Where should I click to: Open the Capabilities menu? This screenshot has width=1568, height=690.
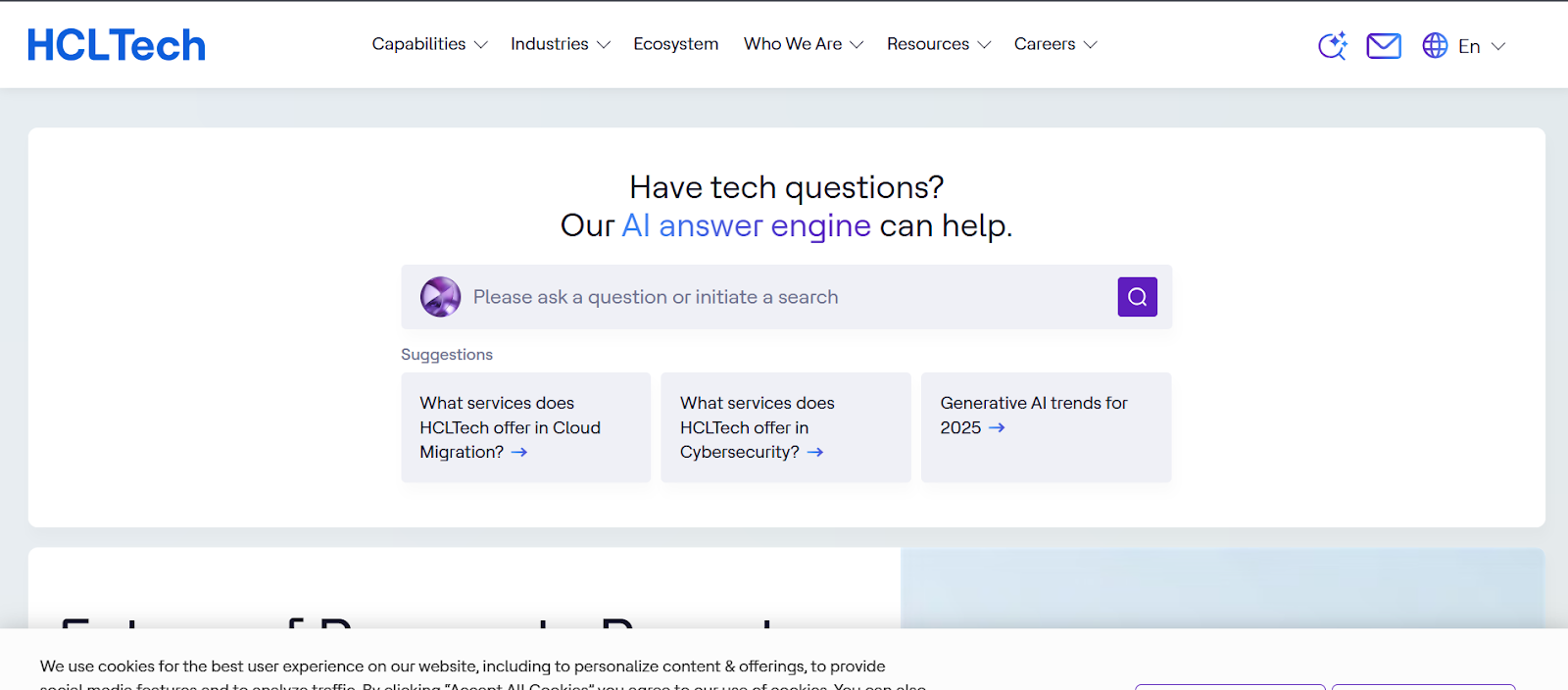(x=418, y=44)
